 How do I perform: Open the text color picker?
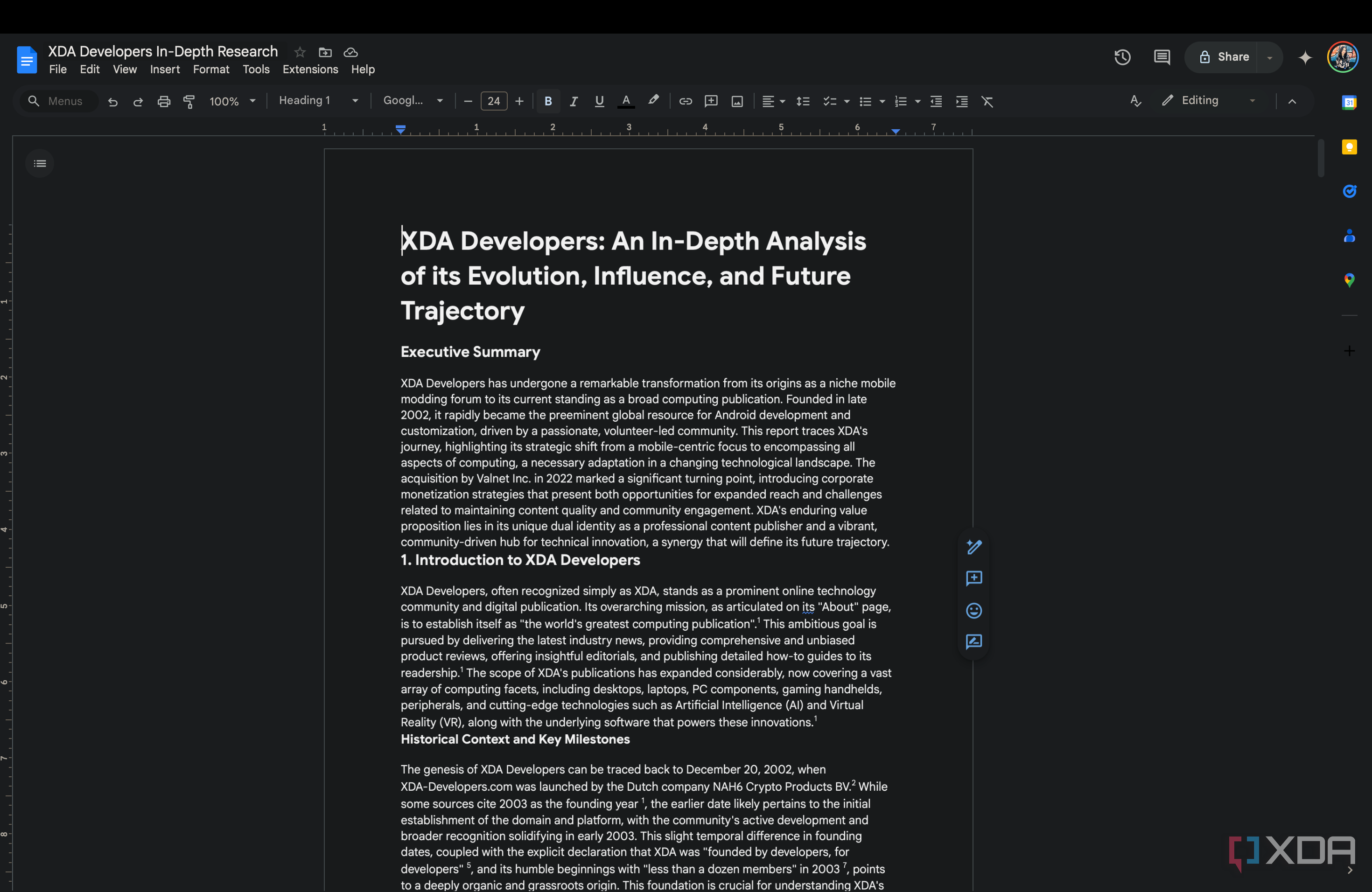tap(626, 101)
